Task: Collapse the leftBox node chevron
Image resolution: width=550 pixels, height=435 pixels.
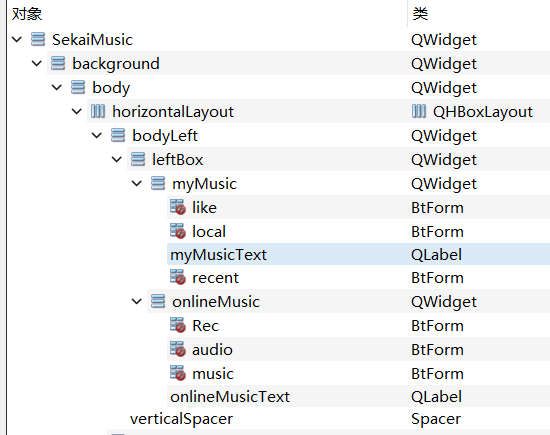Action: click(x=117, y=160)
